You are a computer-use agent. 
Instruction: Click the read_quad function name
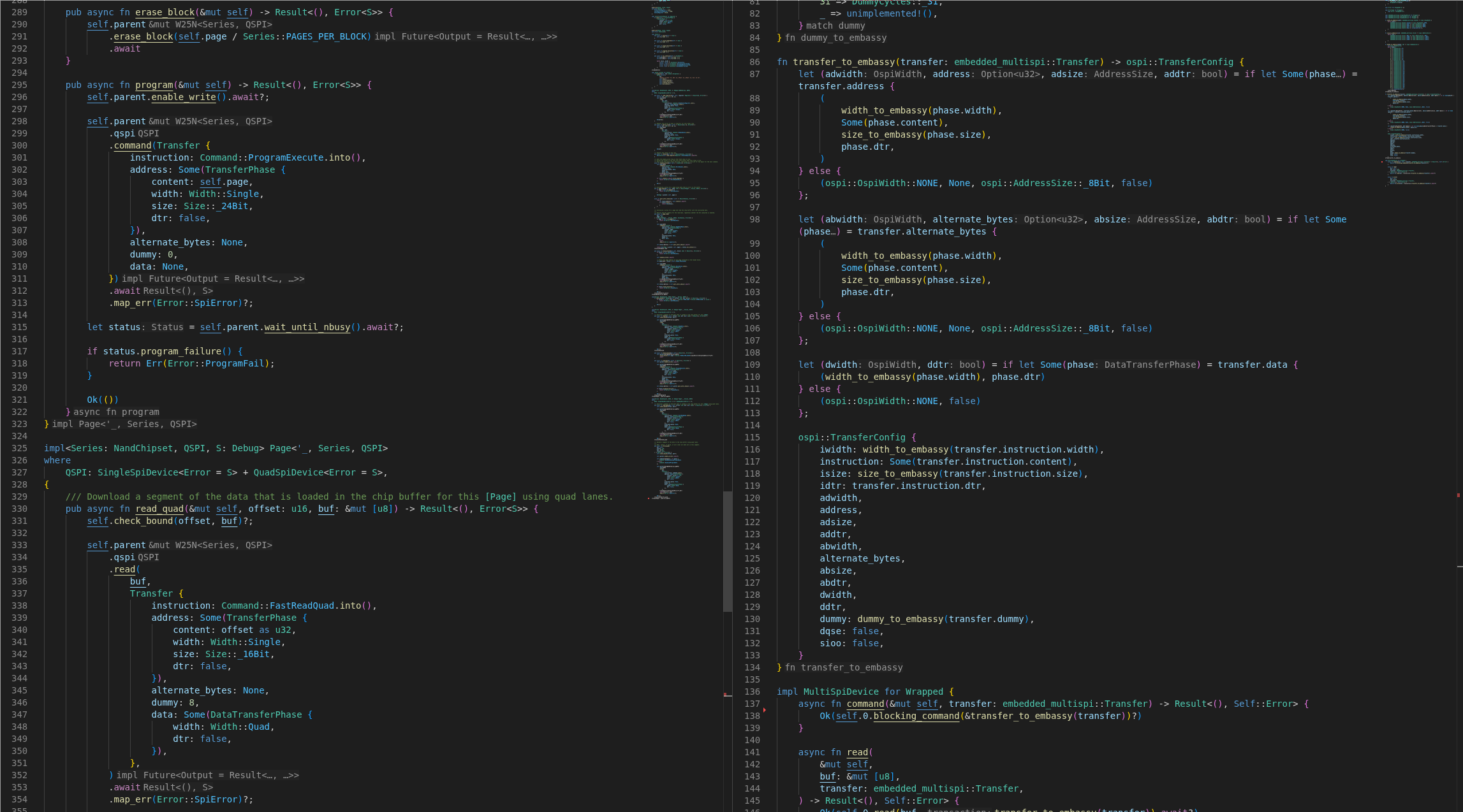pyautogui.click(x=159, y=509)
